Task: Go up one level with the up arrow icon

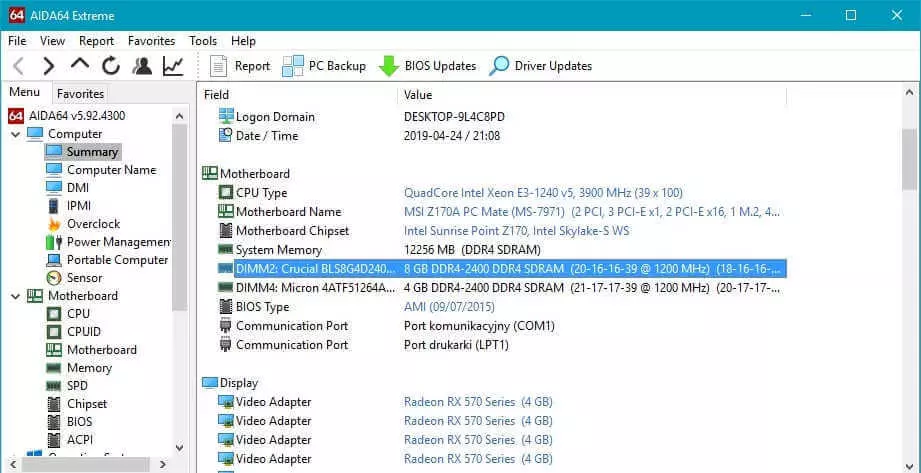Action: 80,65
